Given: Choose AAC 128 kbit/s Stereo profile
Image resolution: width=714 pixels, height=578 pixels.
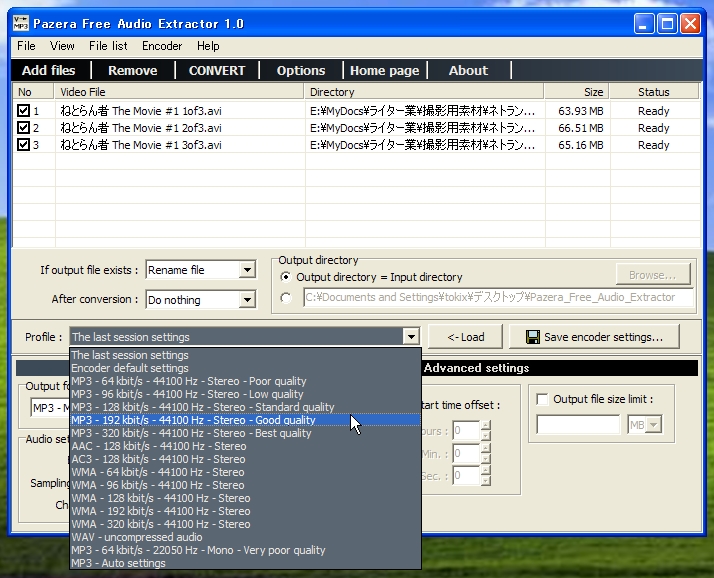Looking at the screenshot, I should (x=245, y=446).
